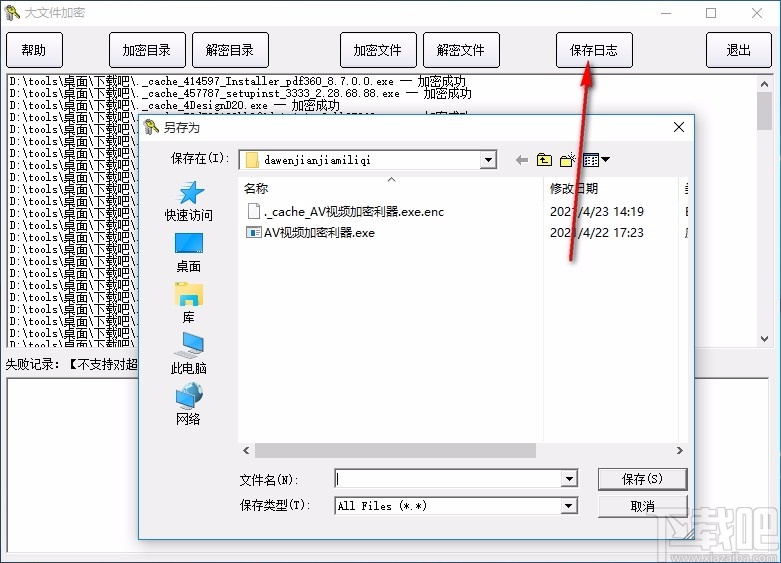Select AV视频加密利器.exe file
The image size is (781, 563).
311,233
